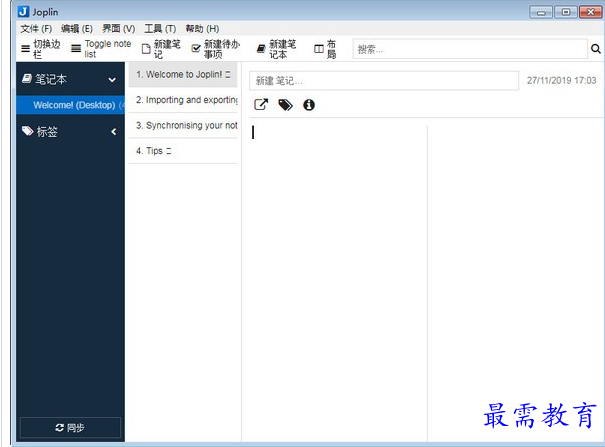Click the 标签 tags header
The height and width of the screenshot is (447, 605).
[70, 132]
